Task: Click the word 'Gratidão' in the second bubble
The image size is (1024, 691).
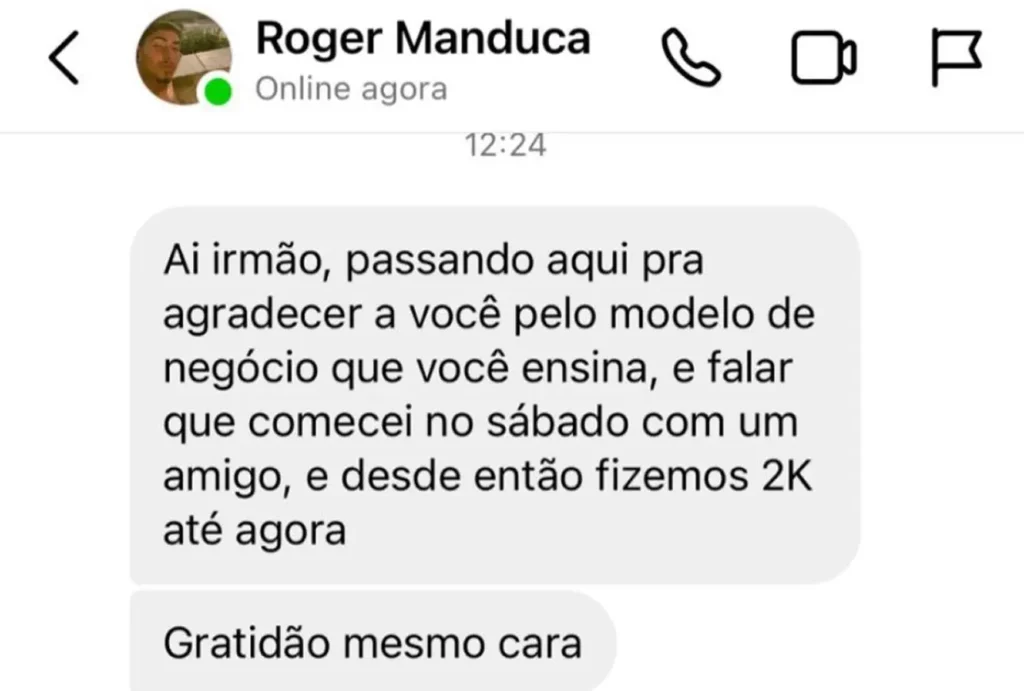Action: (248, 643)
